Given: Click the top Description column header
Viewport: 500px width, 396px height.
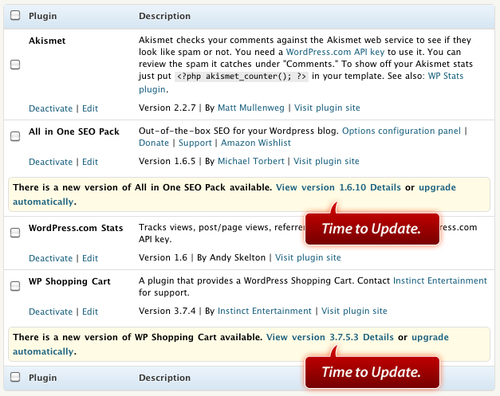Looking at the screenshot, I should pyautogui.click(x=165, y=16).
